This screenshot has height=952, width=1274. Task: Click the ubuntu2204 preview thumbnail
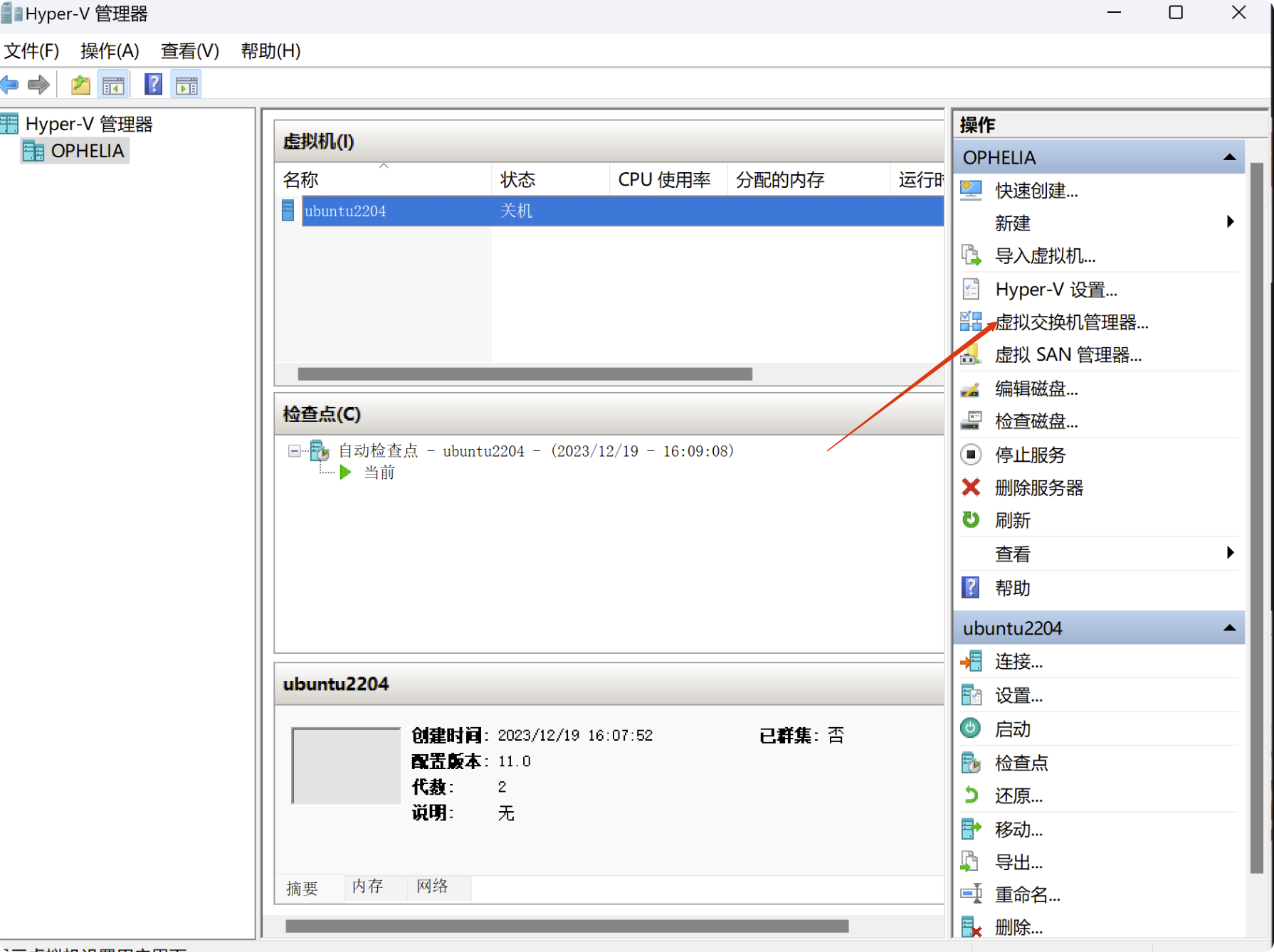click(x=346, y=766)
